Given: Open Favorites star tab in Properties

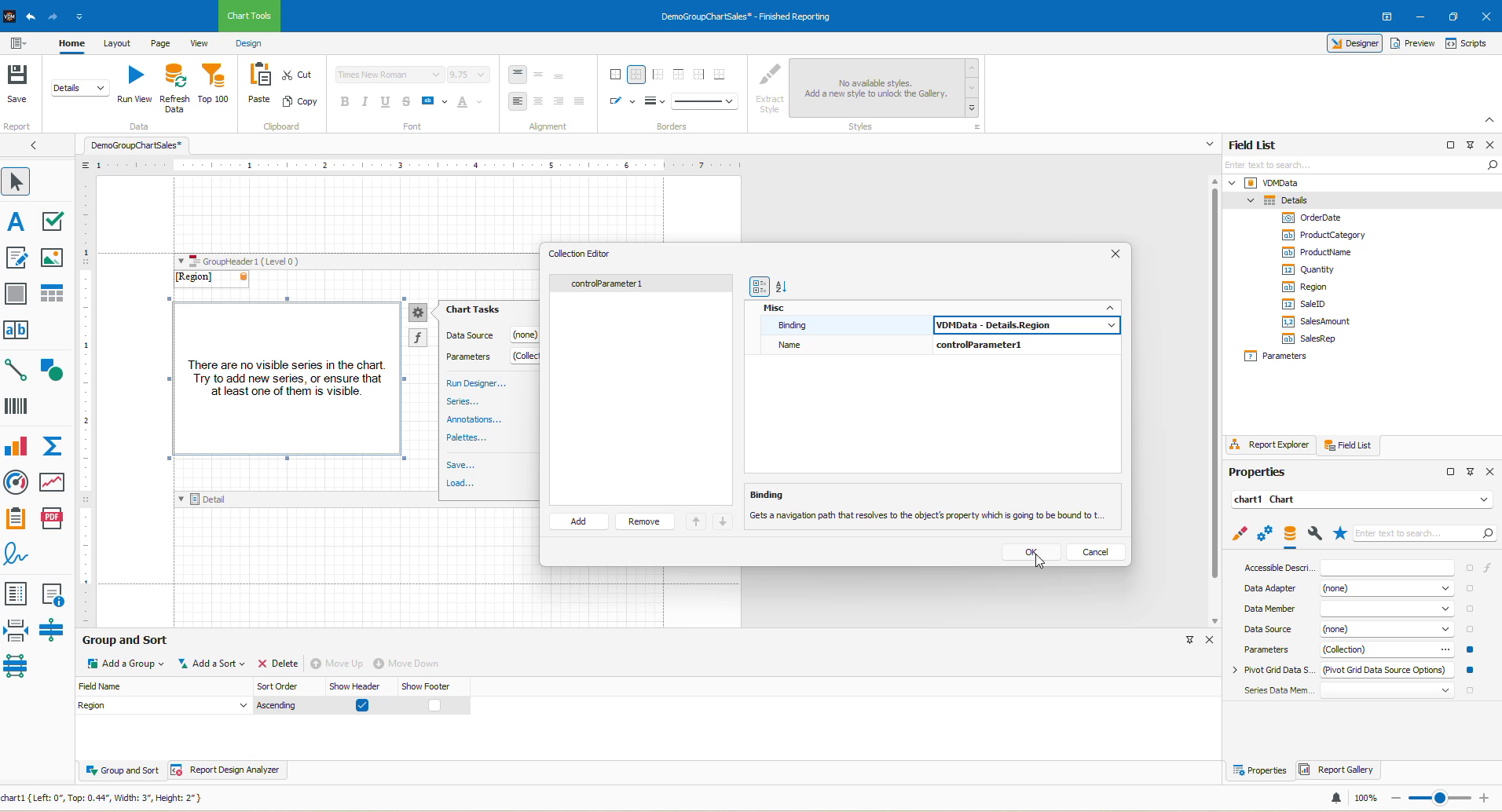Looking at the screenshot, I should (x=1340, y=533).
